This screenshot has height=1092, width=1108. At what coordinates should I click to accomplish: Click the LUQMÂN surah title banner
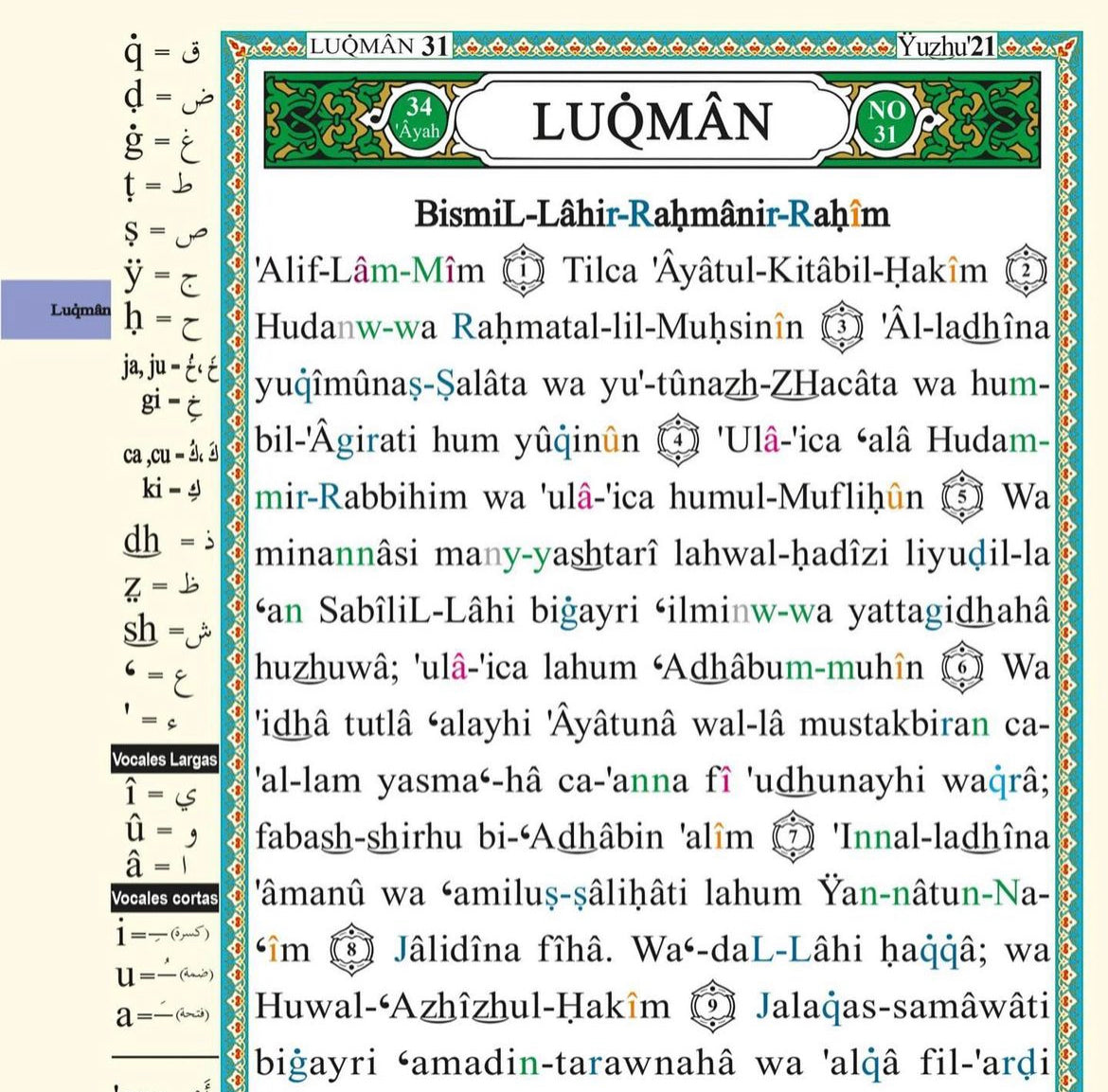(x=652, y=121)
